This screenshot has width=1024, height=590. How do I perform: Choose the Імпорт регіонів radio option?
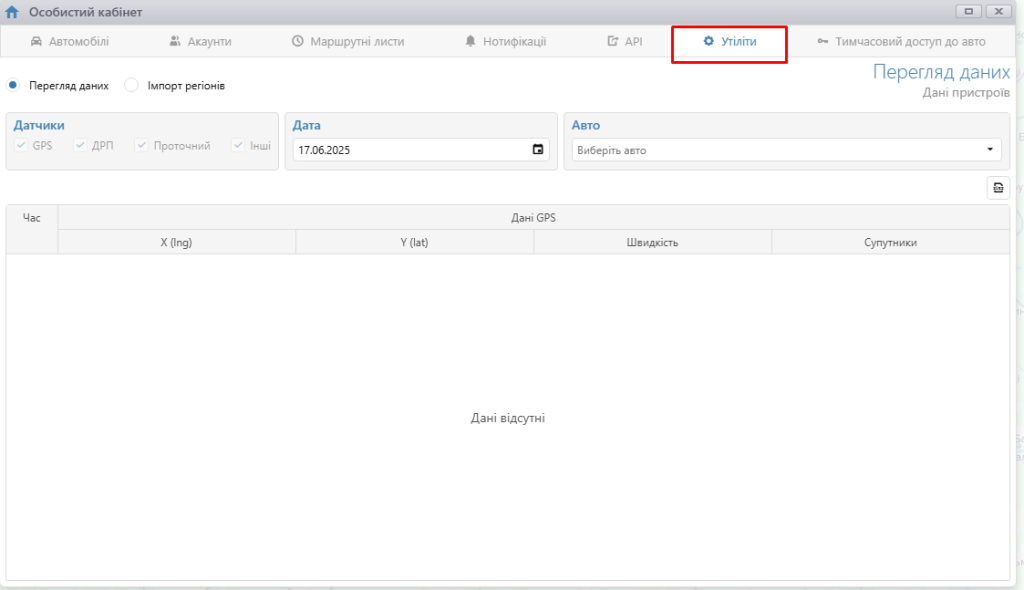[131, 85]
